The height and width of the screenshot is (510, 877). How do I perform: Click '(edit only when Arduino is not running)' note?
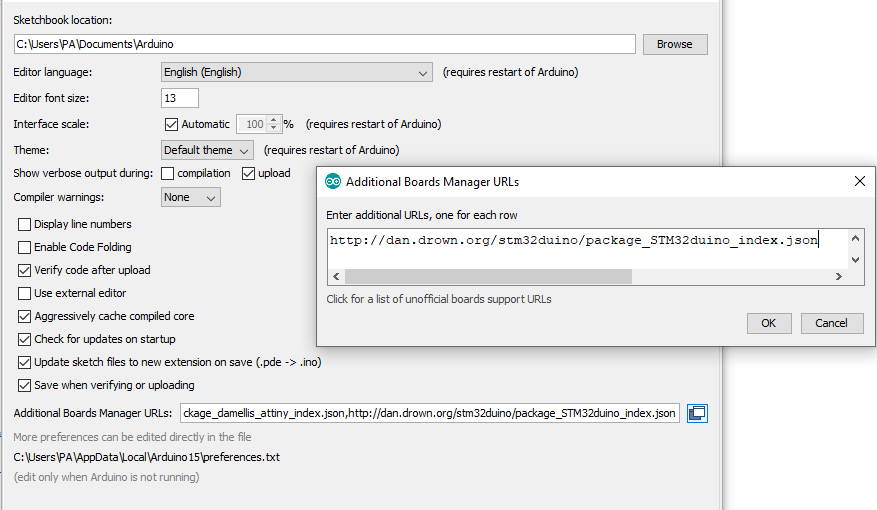point(106,477)
